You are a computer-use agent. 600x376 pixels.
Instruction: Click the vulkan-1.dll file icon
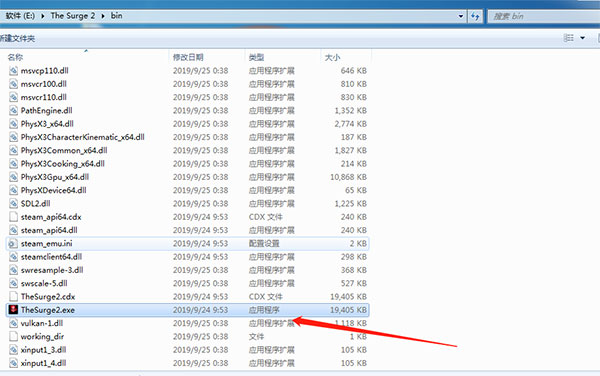point(13,323)
